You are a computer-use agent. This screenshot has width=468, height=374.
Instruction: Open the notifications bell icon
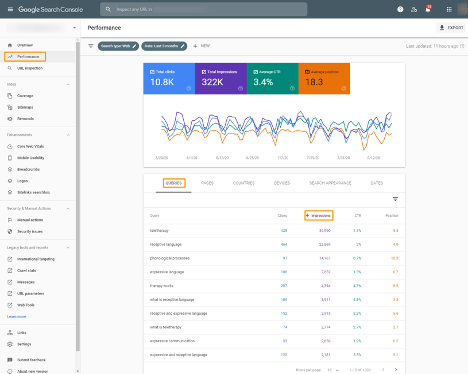(x=428, y=9)
